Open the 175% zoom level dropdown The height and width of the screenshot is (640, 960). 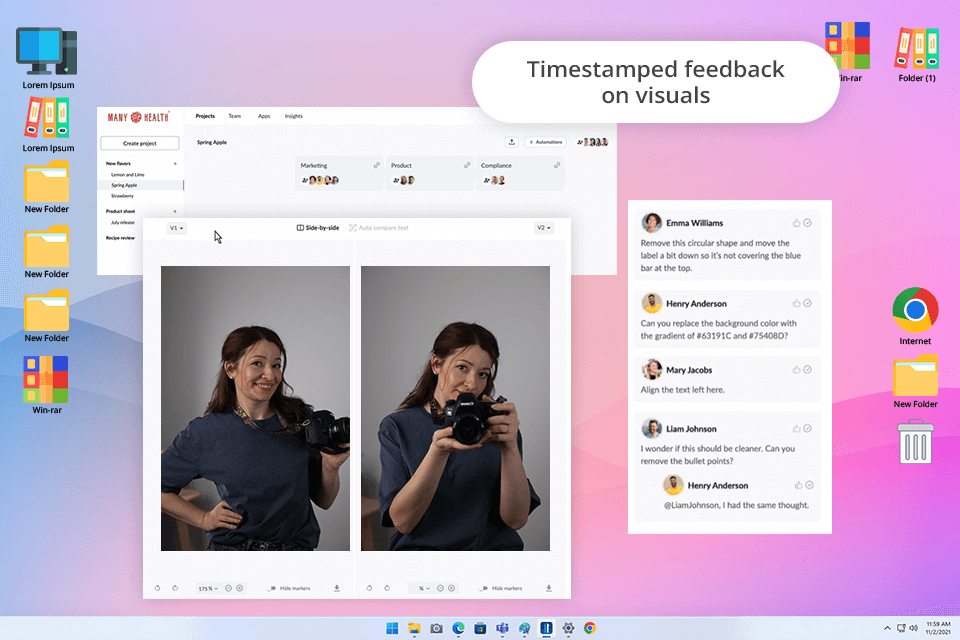click(x=208, y=588)
